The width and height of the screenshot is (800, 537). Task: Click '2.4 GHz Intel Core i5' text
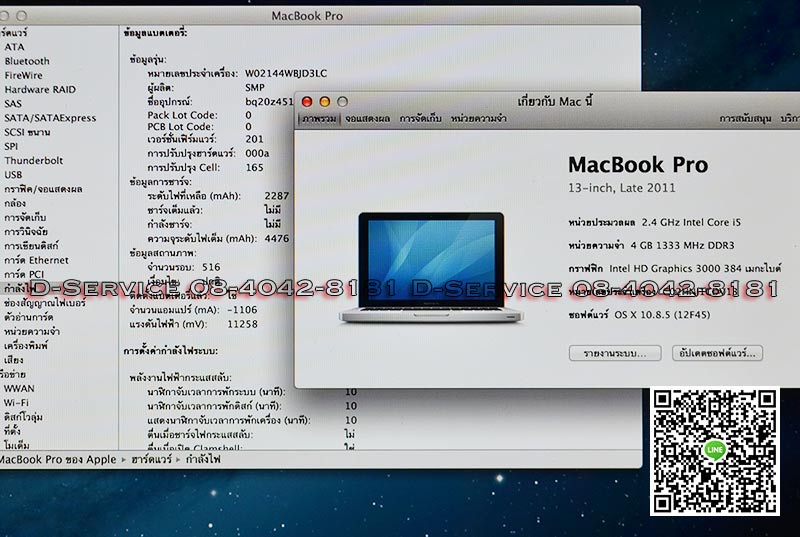point(691,222)
